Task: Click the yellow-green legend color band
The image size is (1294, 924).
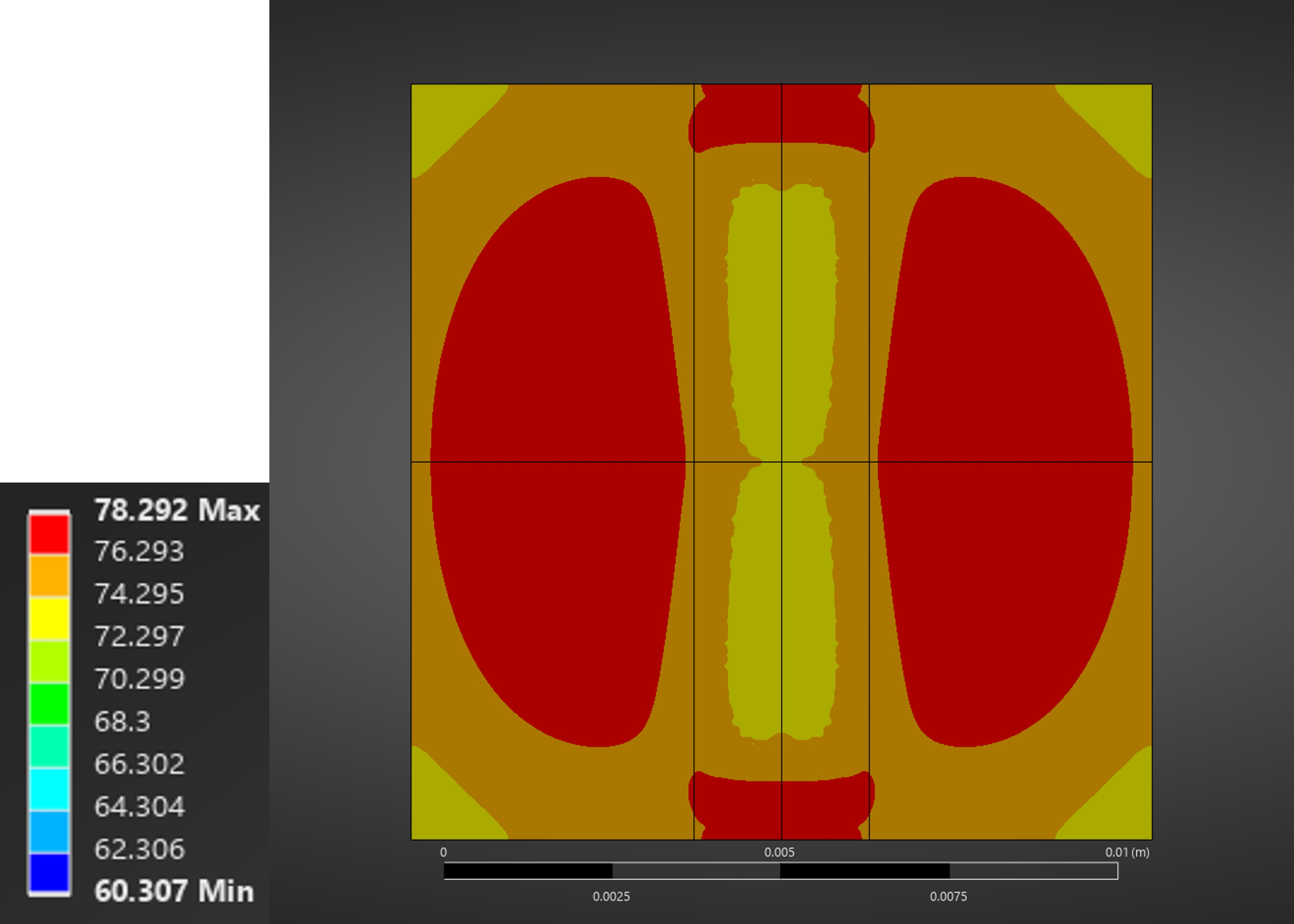Action: (x=50, y=661)
